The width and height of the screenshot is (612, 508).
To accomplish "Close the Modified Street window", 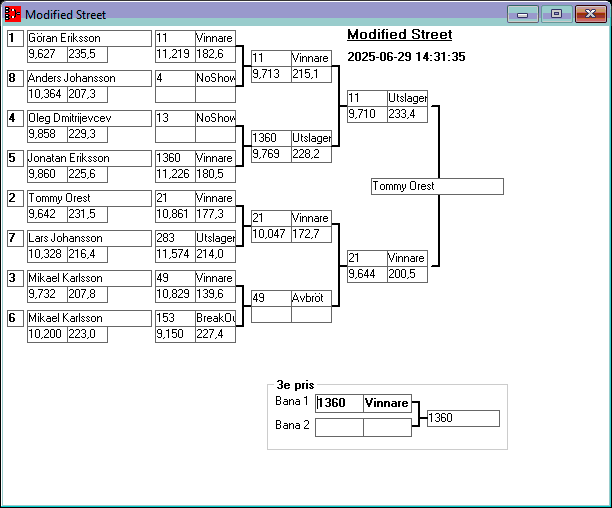I will [591, 14].
